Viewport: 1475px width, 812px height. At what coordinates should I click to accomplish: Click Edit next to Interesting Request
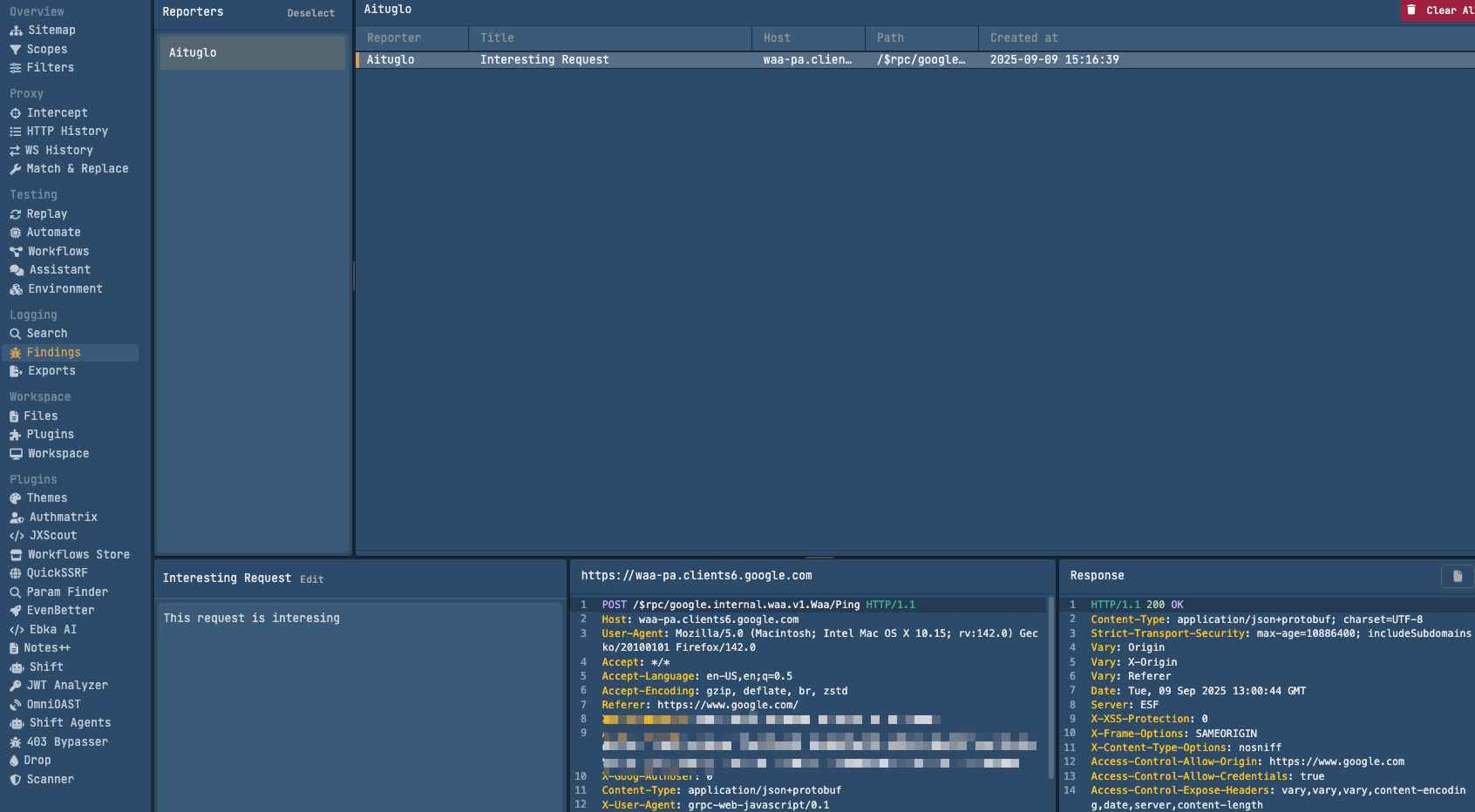click(312, 579)
